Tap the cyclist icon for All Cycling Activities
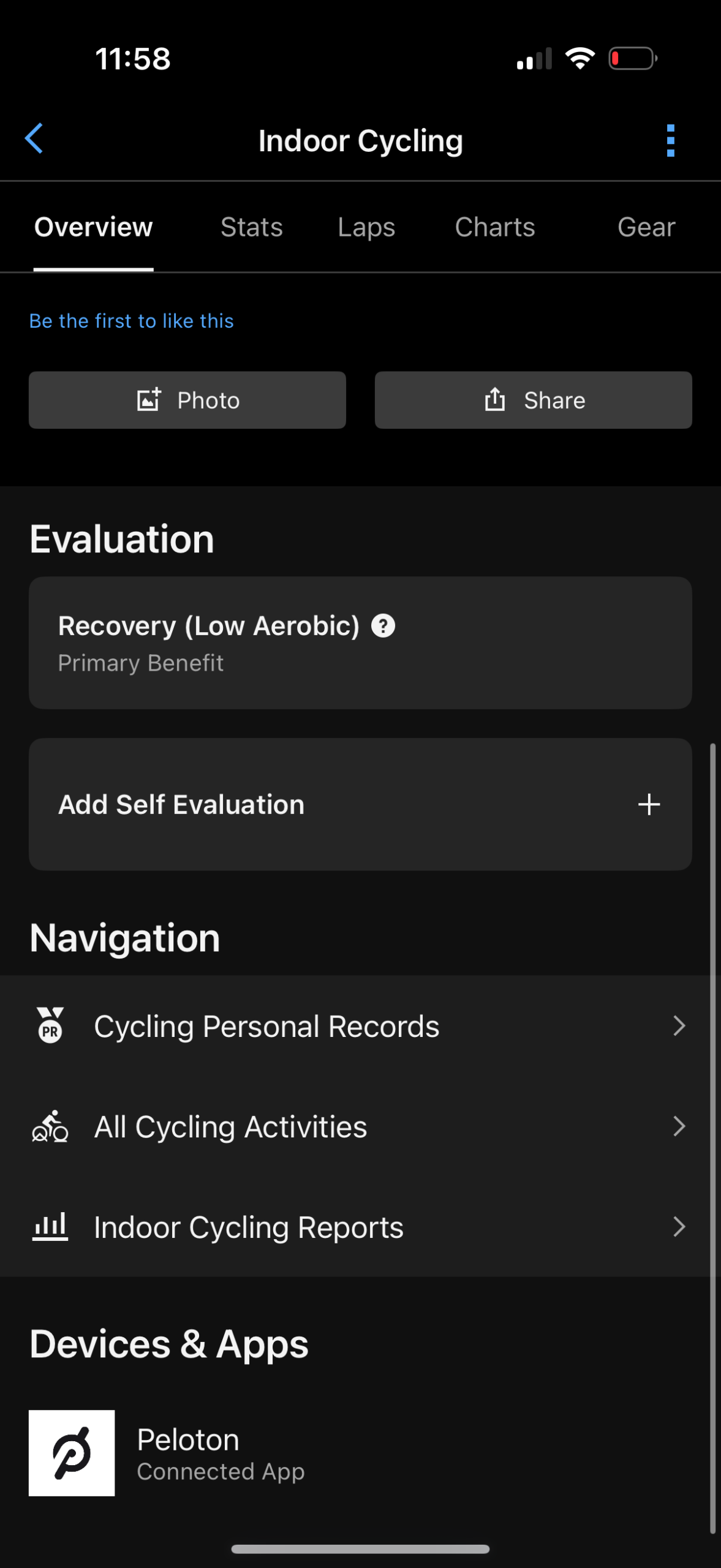The height and width of the screenshot is (1568, 721). point(50,1126)
